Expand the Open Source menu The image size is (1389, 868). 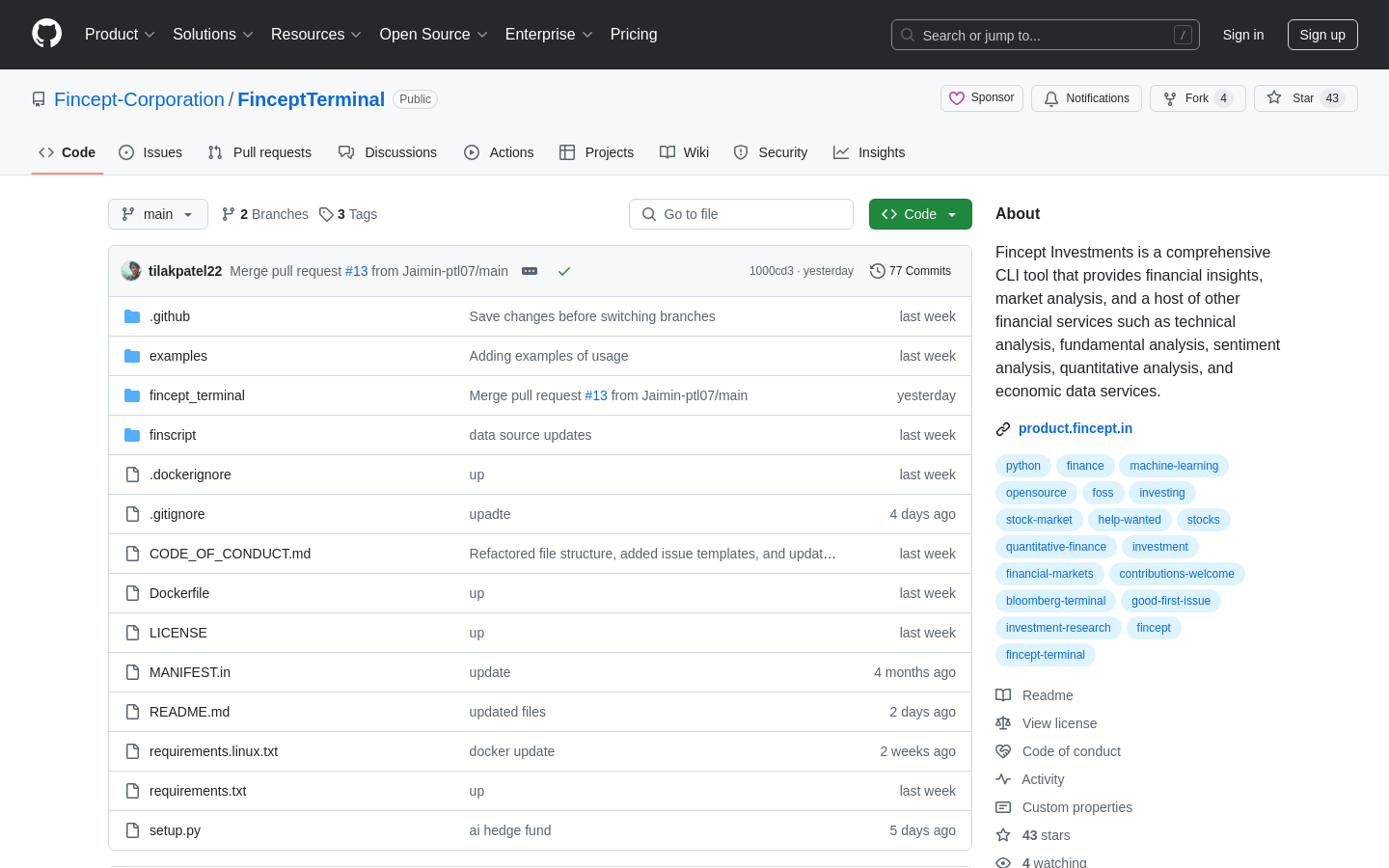pyautogui.click(x=433, y=35)
